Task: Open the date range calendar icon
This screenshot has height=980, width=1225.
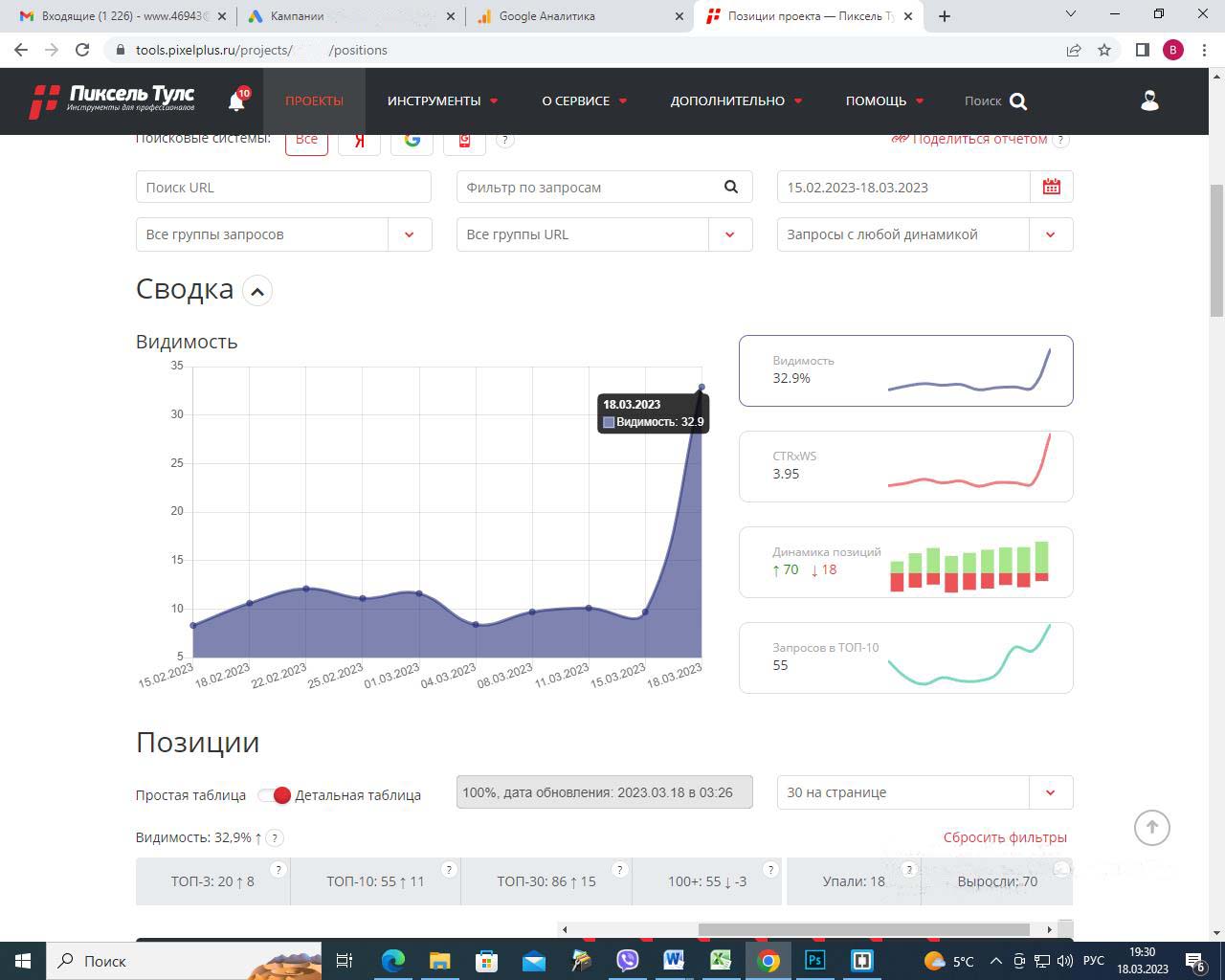Action: [x=1051, y=187]
